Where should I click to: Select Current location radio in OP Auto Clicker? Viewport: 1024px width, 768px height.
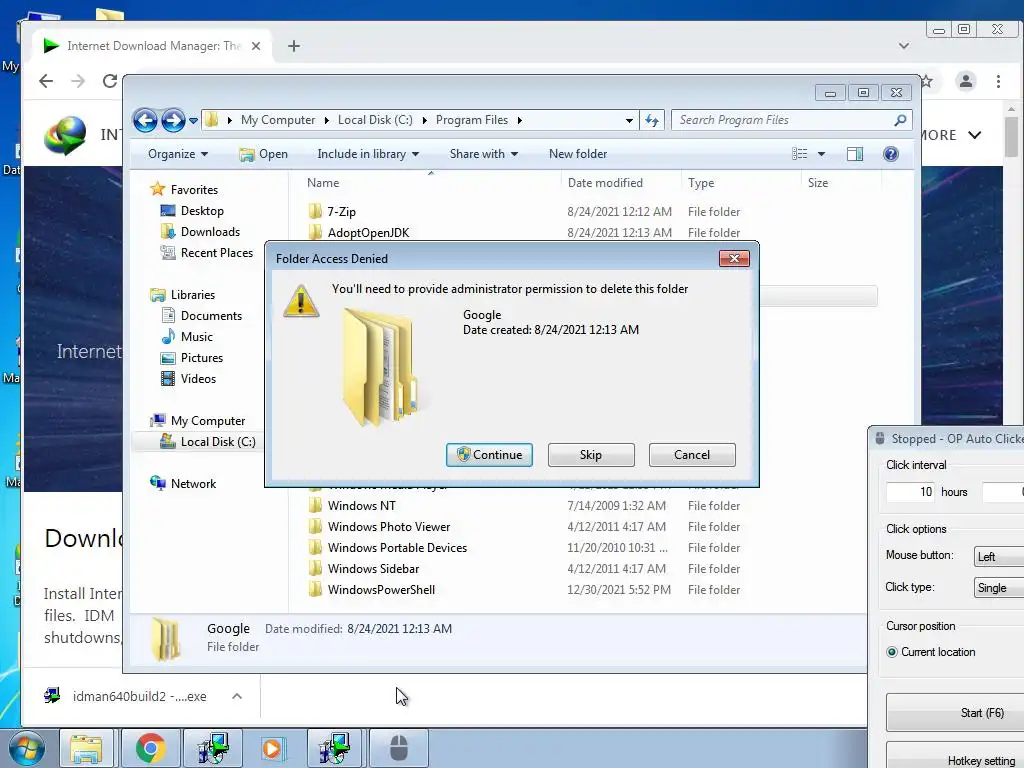892,652
